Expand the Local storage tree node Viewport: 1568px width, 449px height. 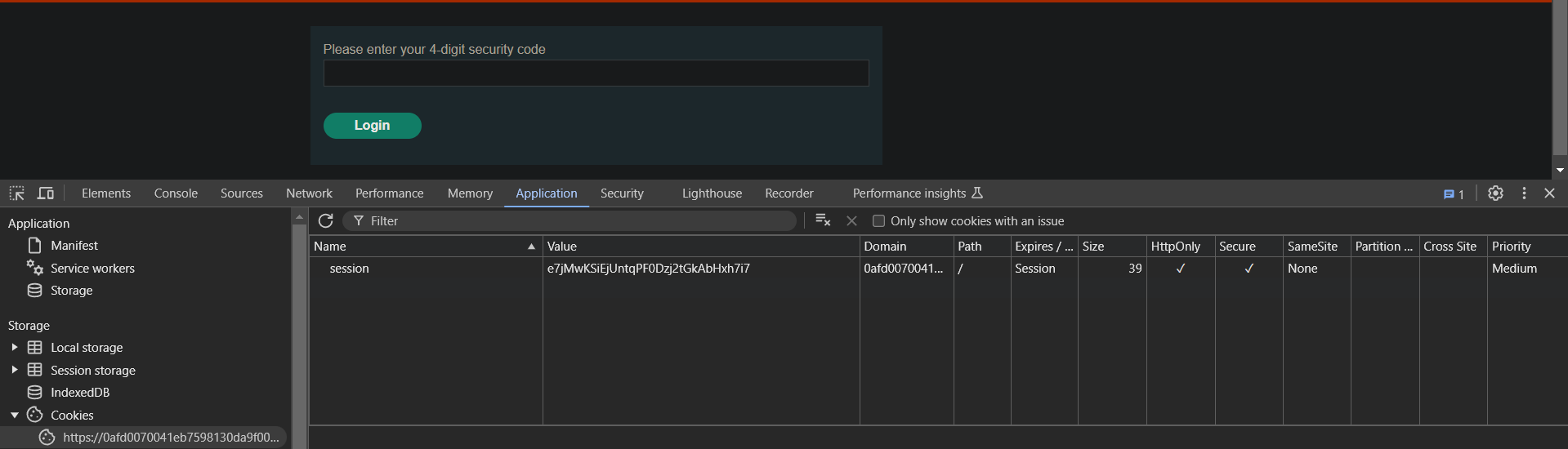[14, 348]
